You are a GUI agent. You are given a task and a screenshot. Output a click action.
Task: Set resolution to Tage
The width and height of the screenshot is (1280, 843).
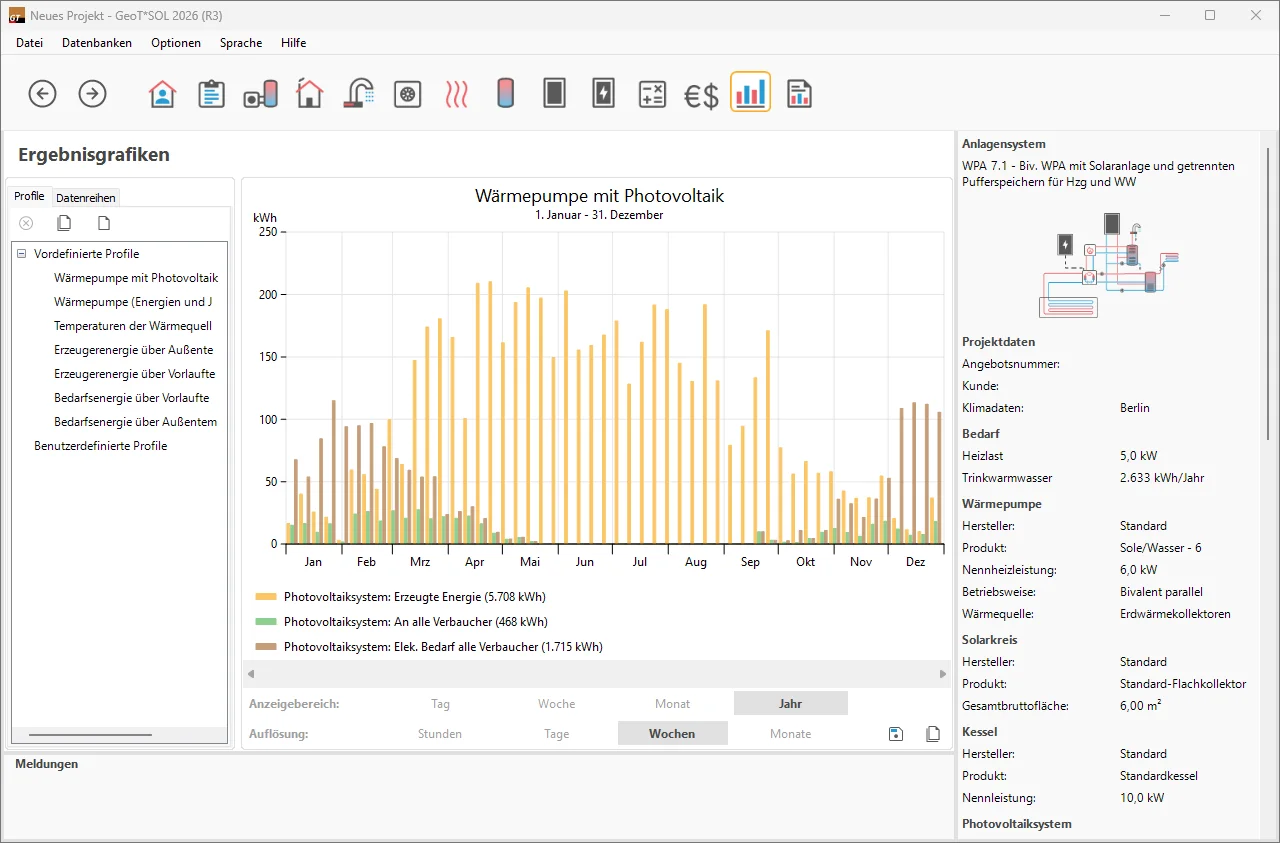coord(556,734)
